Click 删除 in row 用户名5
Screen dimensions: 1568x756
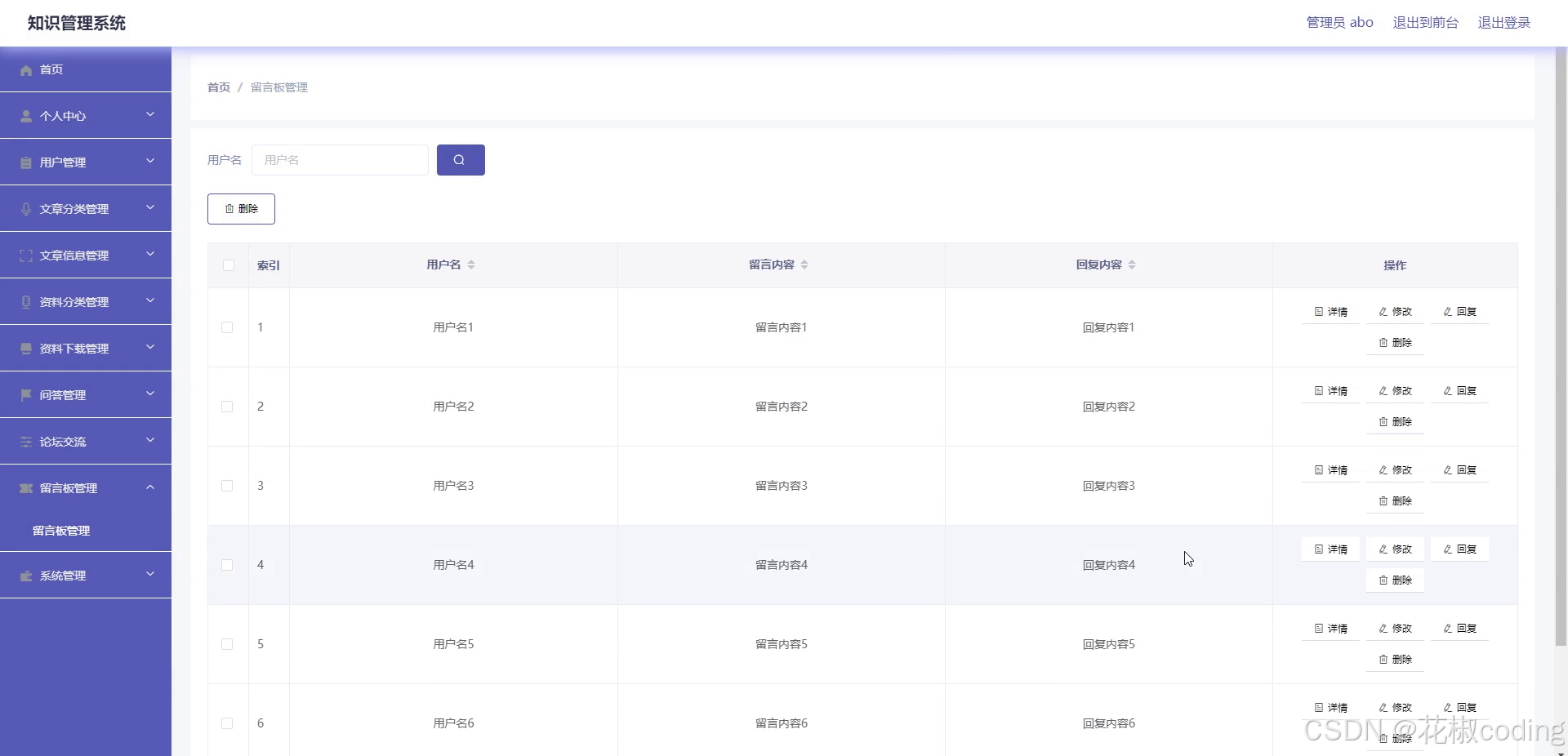click(x=1395, y=660)
